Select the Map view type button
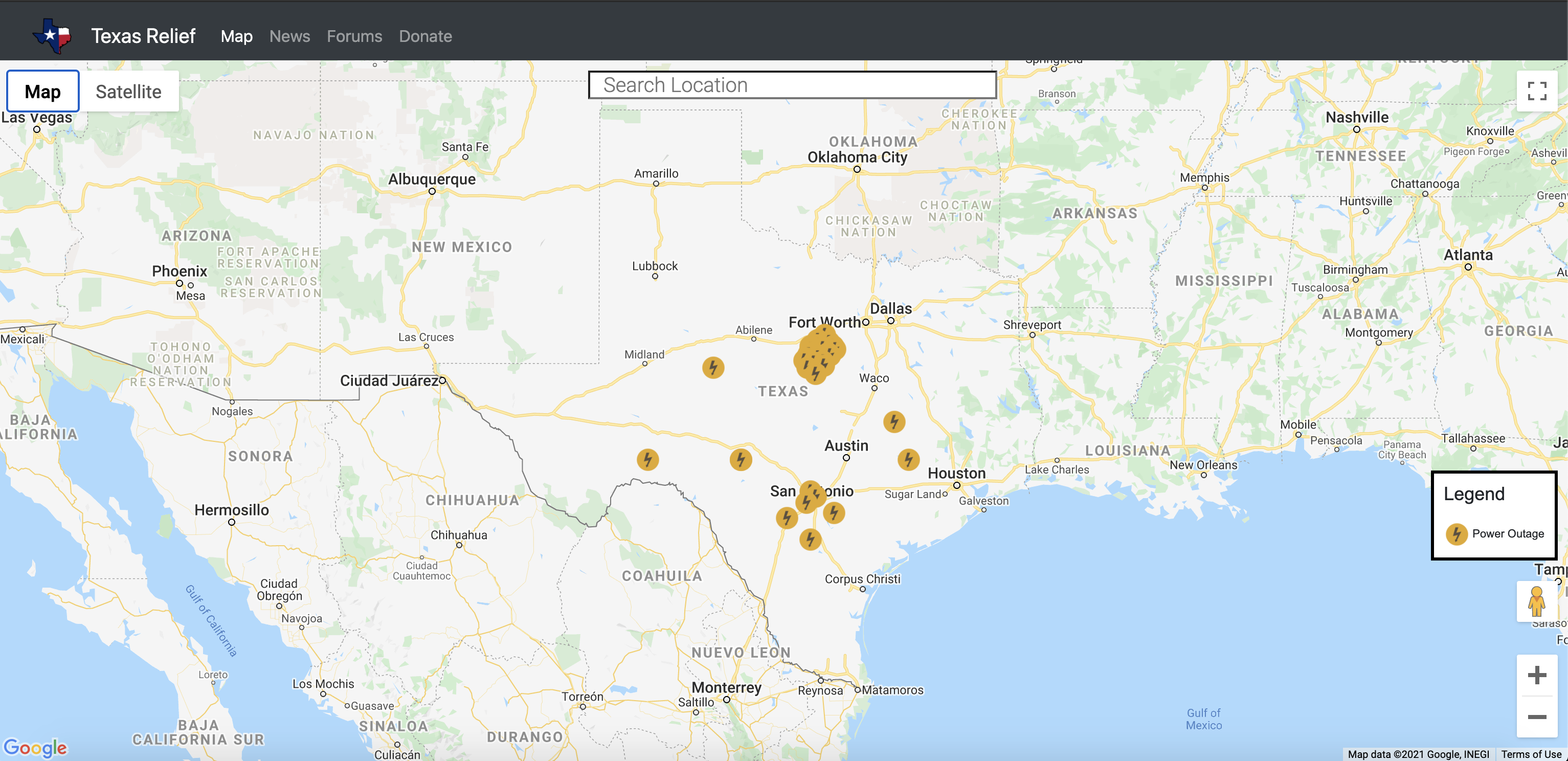 42,92
